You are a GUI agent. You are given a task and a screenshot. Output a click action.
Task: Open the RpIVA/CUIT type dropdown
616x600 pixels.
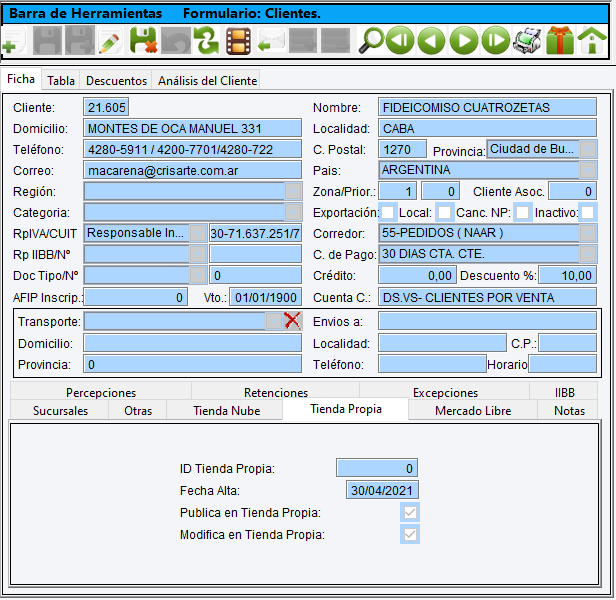click(x=198, y=233)
